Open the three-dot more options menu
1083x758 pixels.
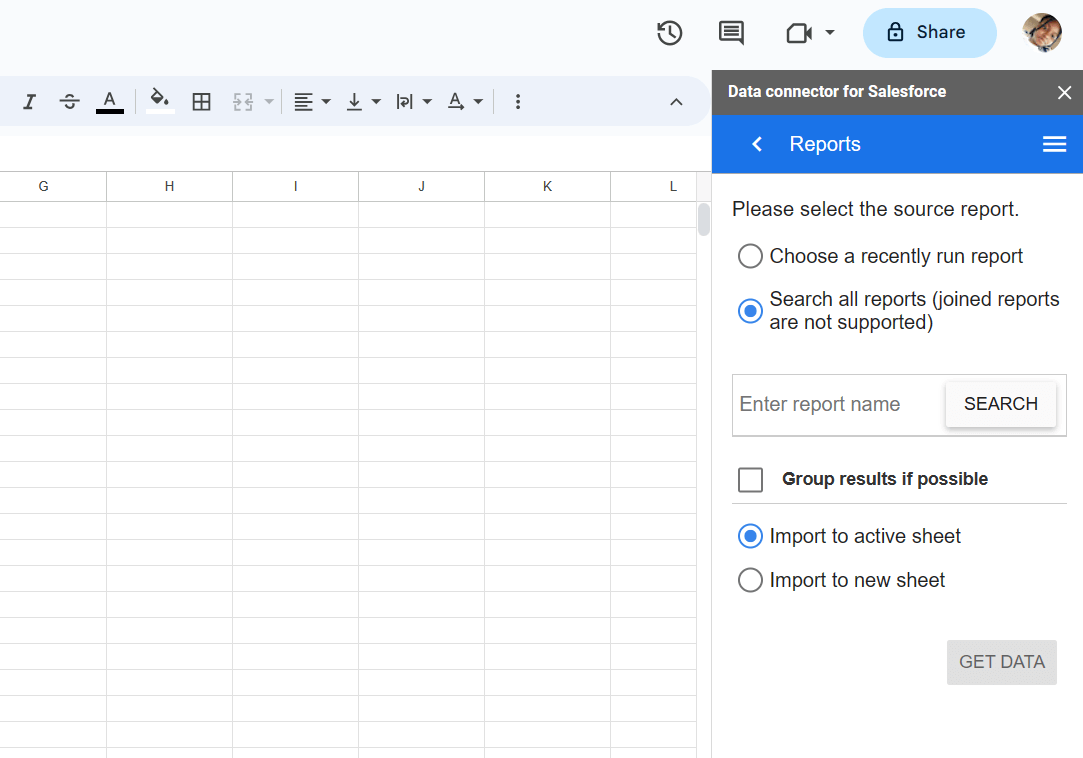517,102
